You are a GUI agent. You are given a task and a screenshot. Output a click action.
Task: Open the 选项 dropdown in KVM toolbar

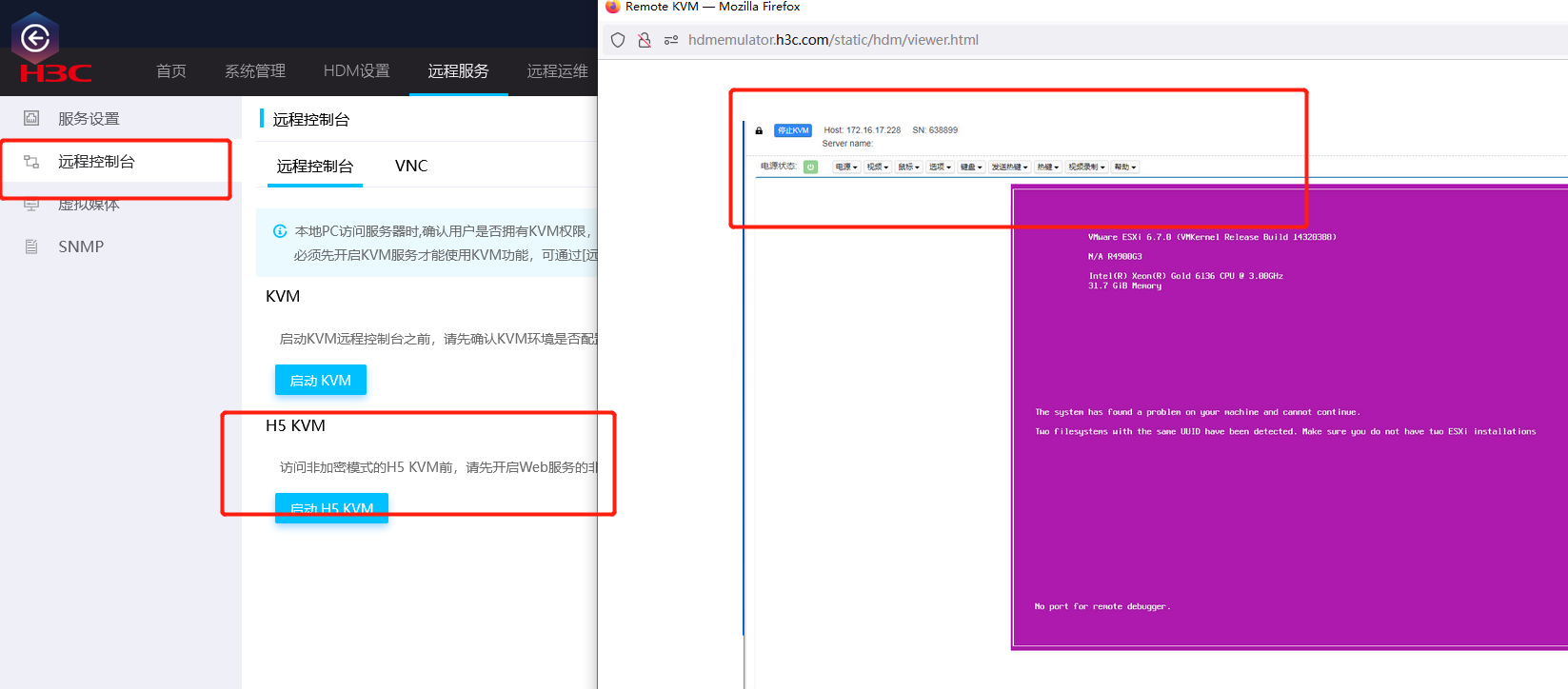tap(941, 167)
